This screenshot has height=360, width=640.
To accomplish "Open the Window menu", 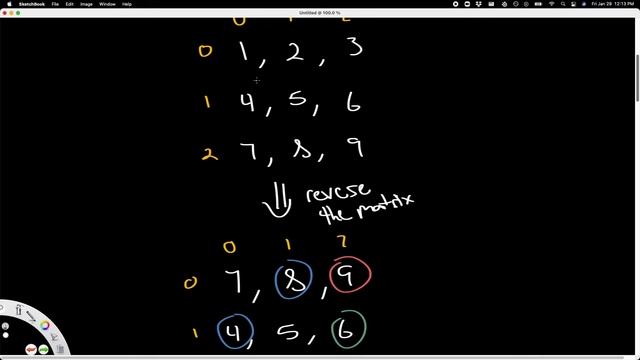I will click(107, 4).
